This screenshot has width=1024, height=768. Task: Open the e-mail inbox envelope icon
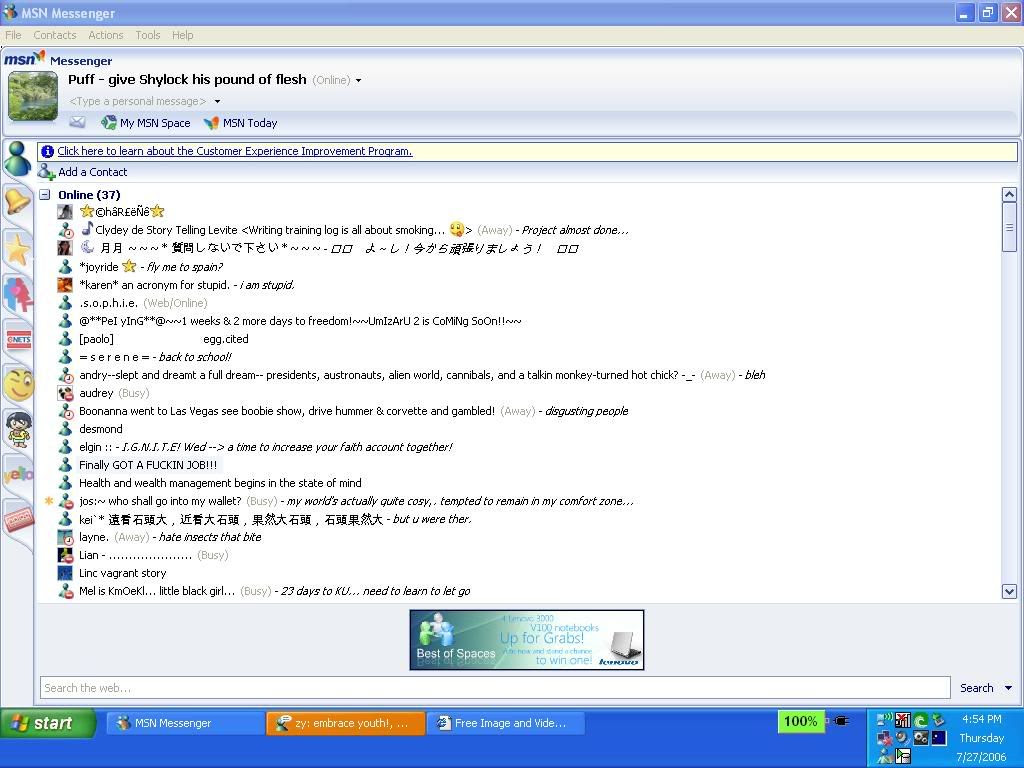[77, 122]
